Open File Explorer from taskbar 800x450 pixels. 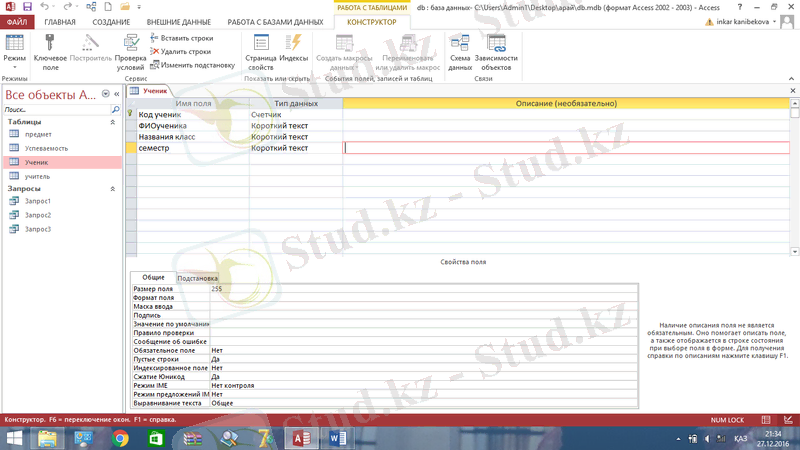tap(47, 438)
